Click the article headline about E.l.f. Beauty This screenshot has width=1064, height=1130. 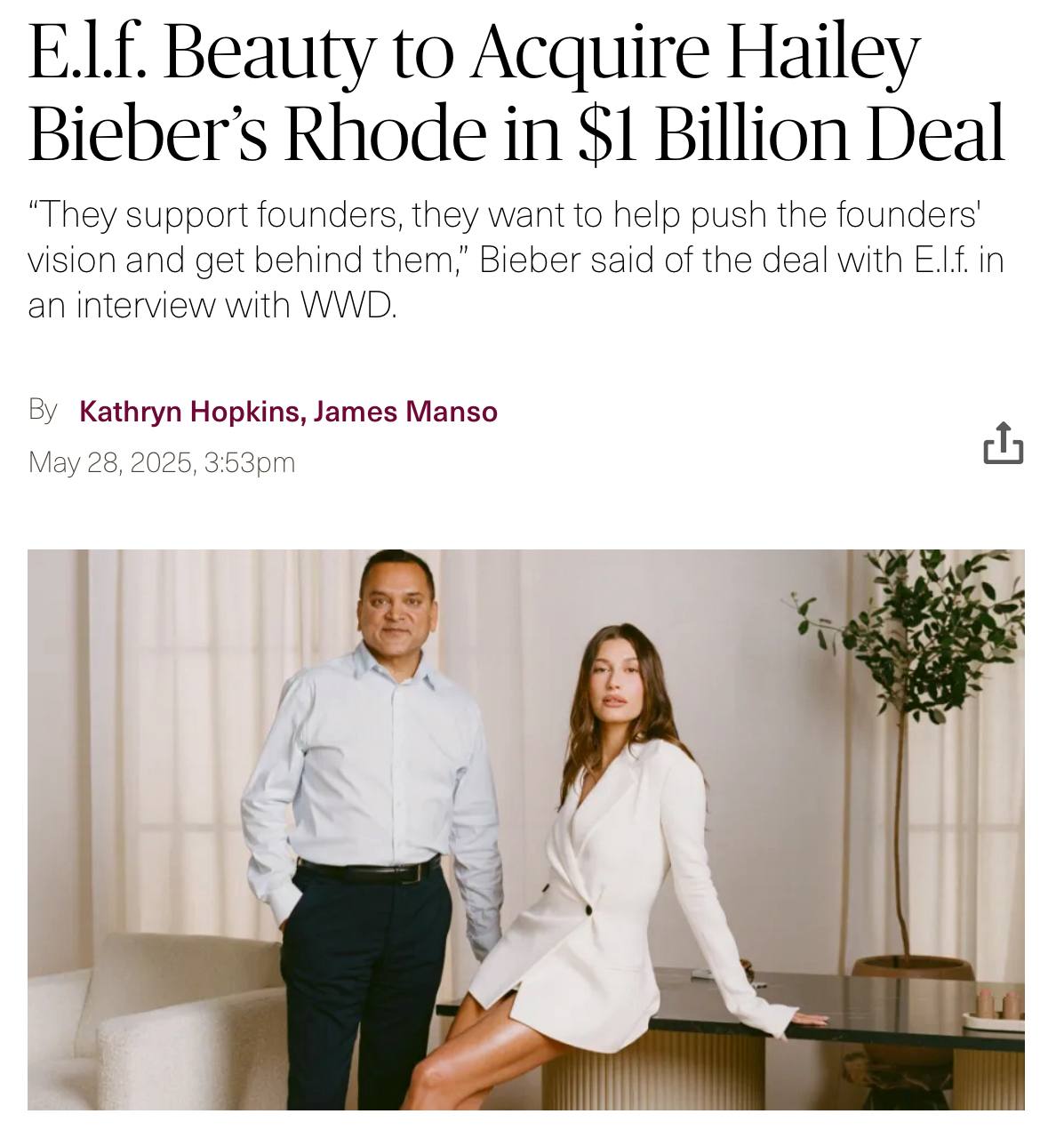517,93
